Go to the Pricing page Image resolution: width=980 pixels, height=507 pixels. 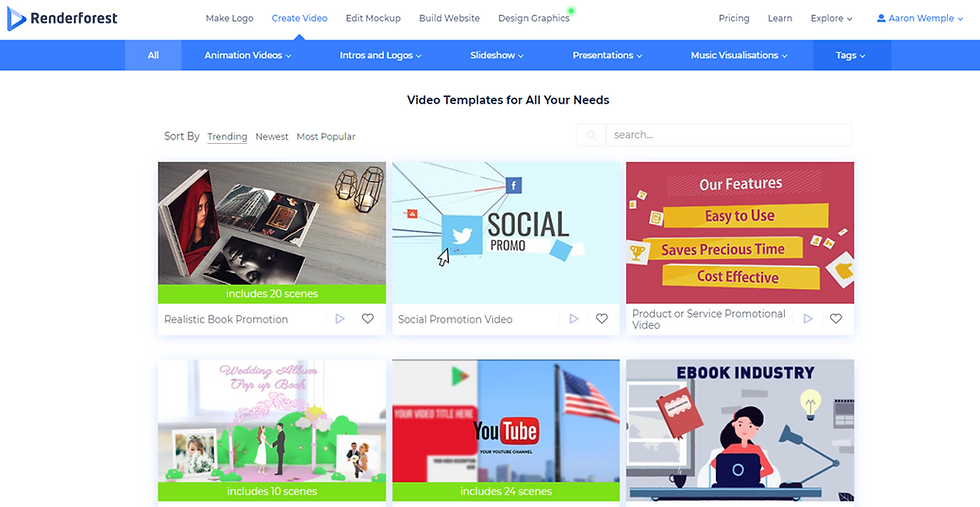tap(734, 18)
